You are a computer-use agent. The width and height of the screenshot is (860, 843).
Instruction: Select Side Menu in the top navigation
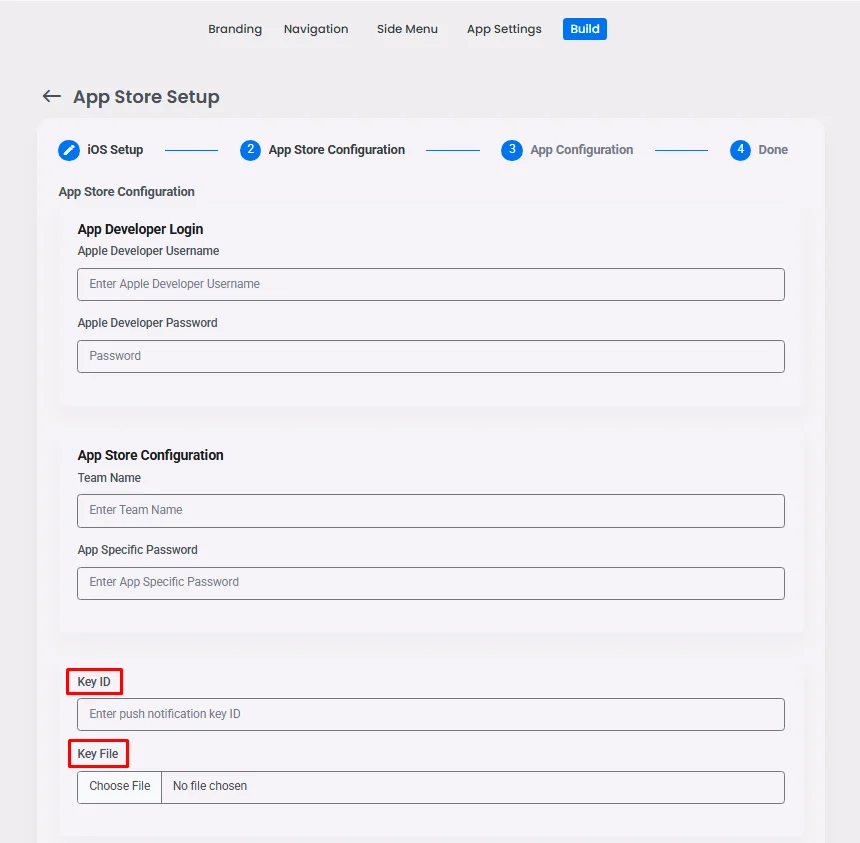(407, 29)
